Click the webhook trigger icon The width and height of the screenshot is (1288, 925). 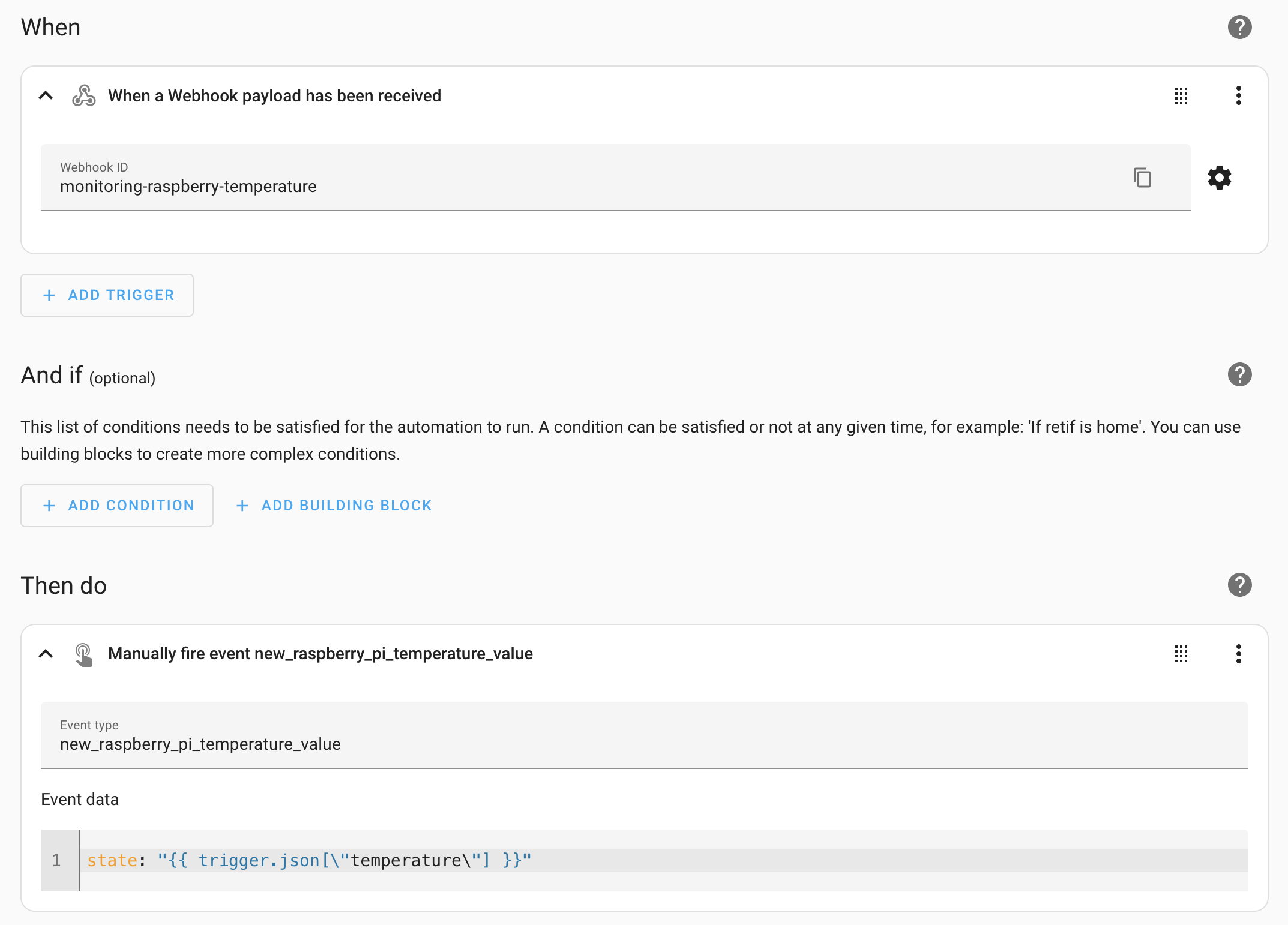point(83,95)
